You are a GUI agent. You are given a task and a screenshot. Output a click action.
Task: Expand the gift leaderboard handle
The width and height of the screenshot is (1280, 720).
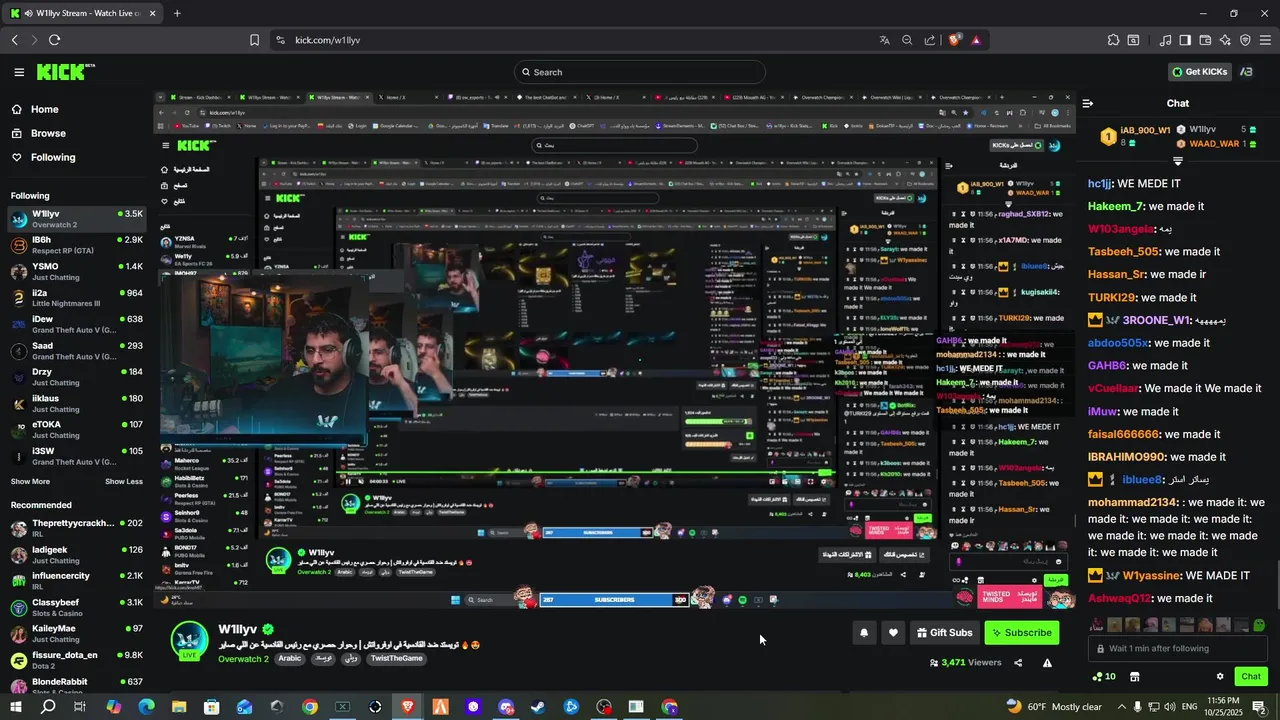coord(1178,161)
